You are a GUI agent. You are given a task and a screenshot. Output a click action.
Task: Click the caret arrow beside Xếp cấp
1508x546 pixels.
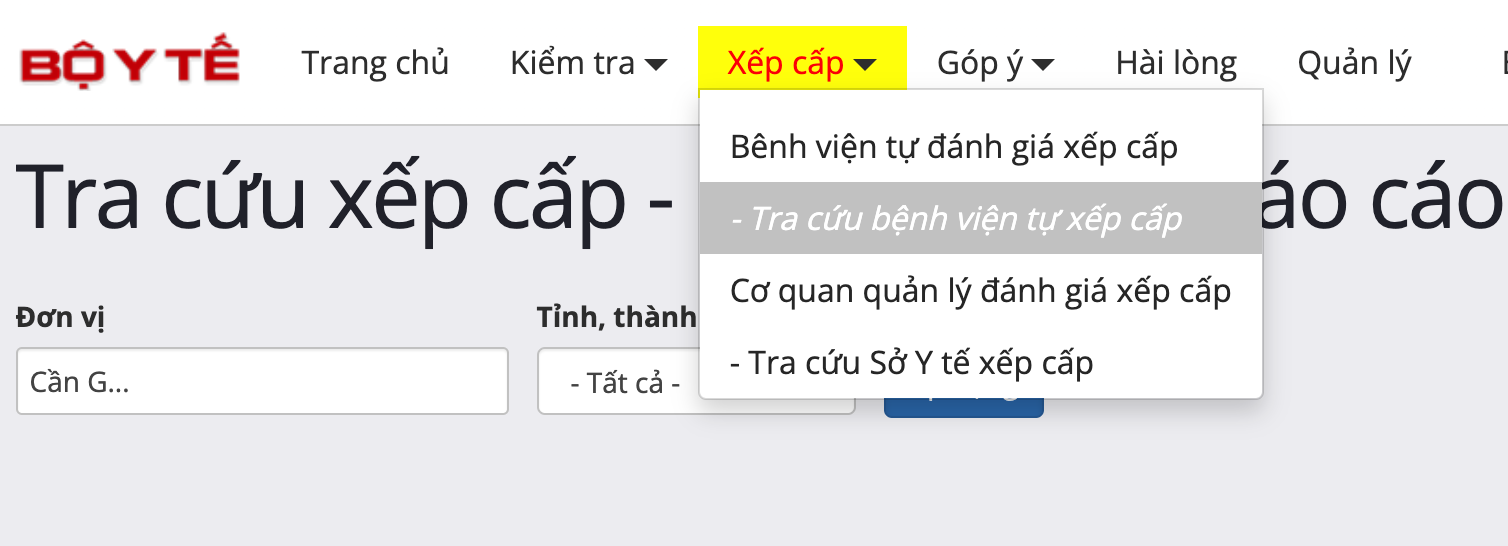866,65
